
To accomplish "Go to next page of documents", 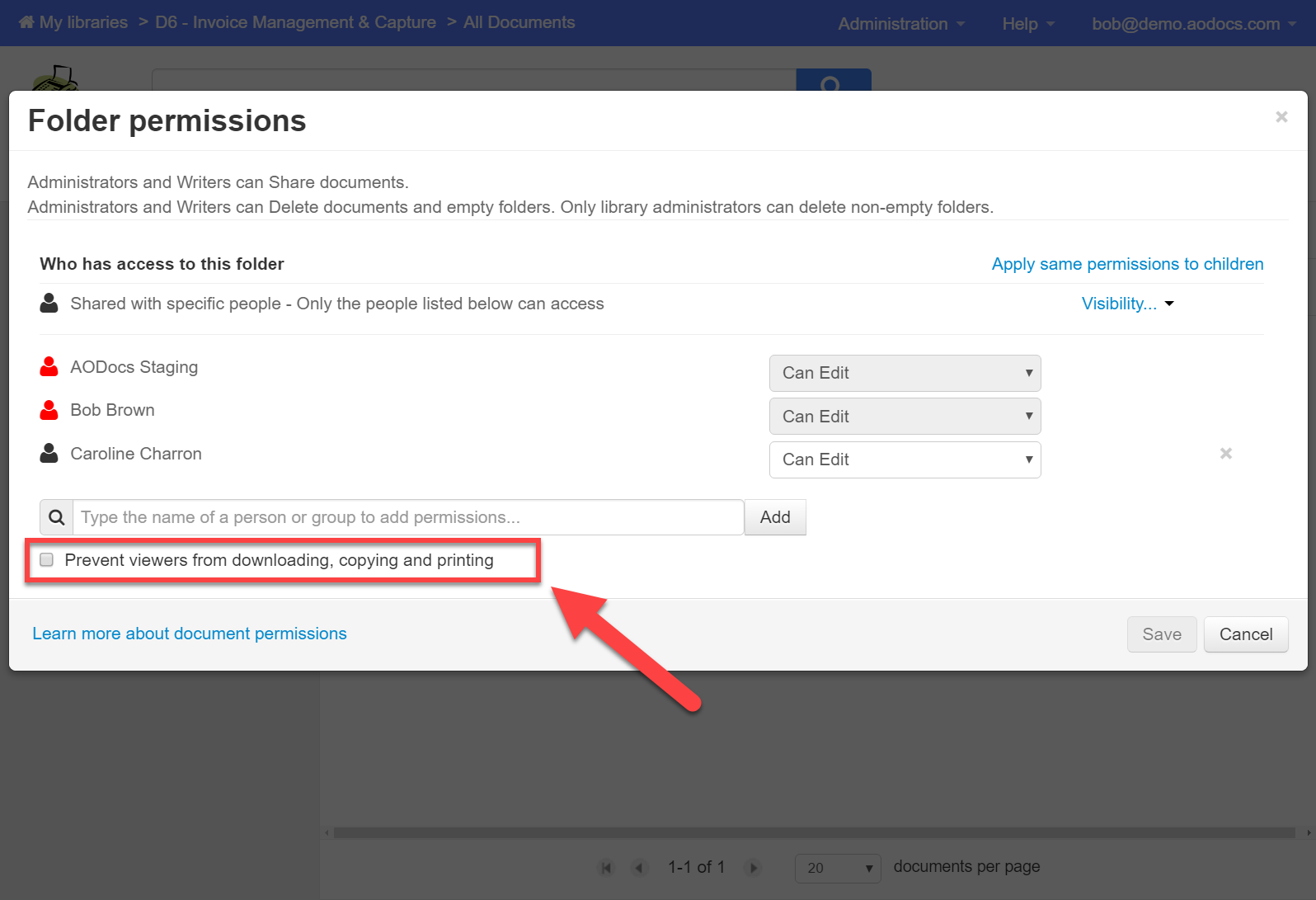I will [x=752, y=867].
